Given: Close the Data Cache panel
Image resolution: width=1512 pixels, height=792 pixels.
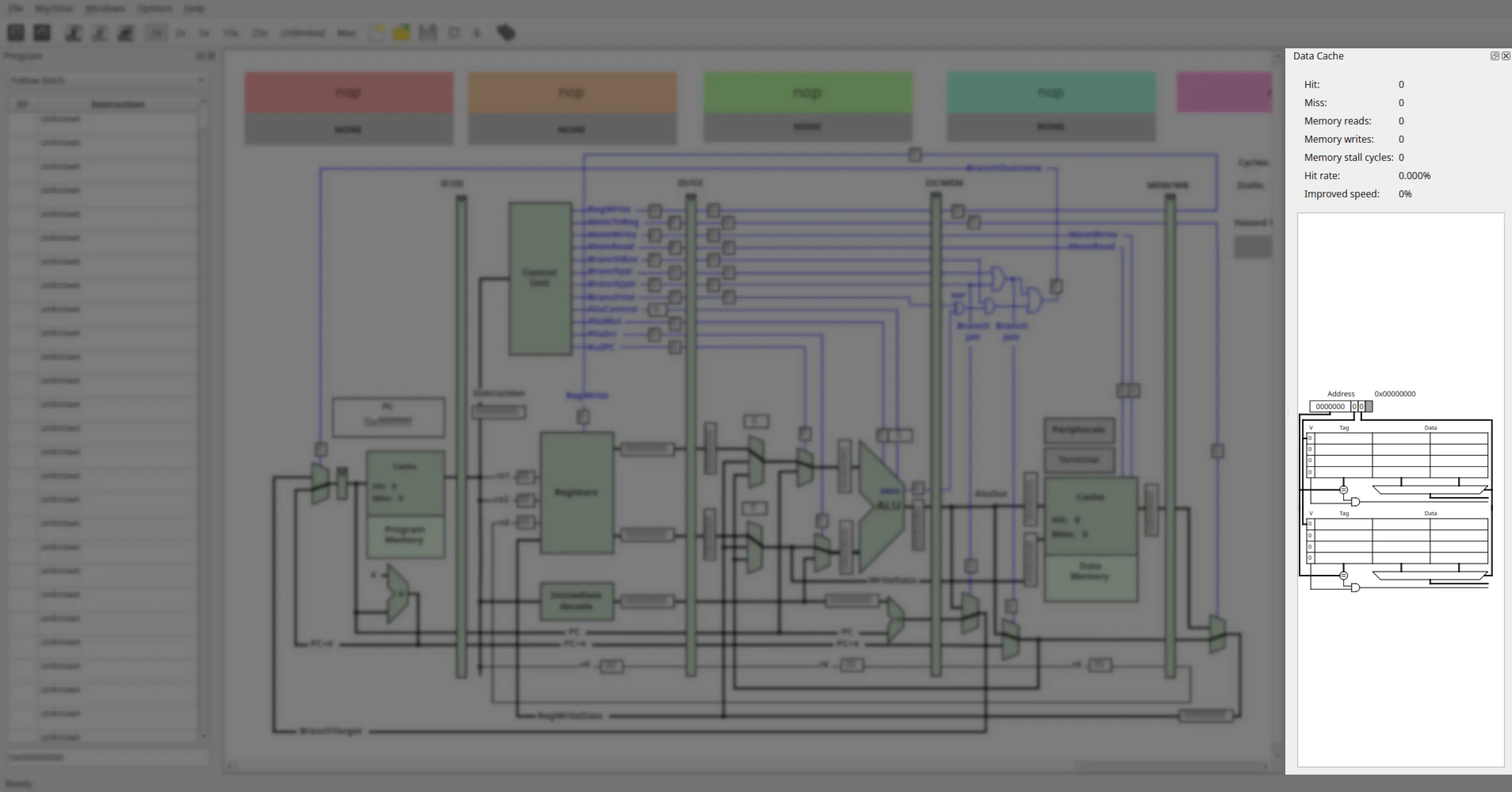Looking at the screenshot, I should pyautogui.click(x=1506, y=56).
